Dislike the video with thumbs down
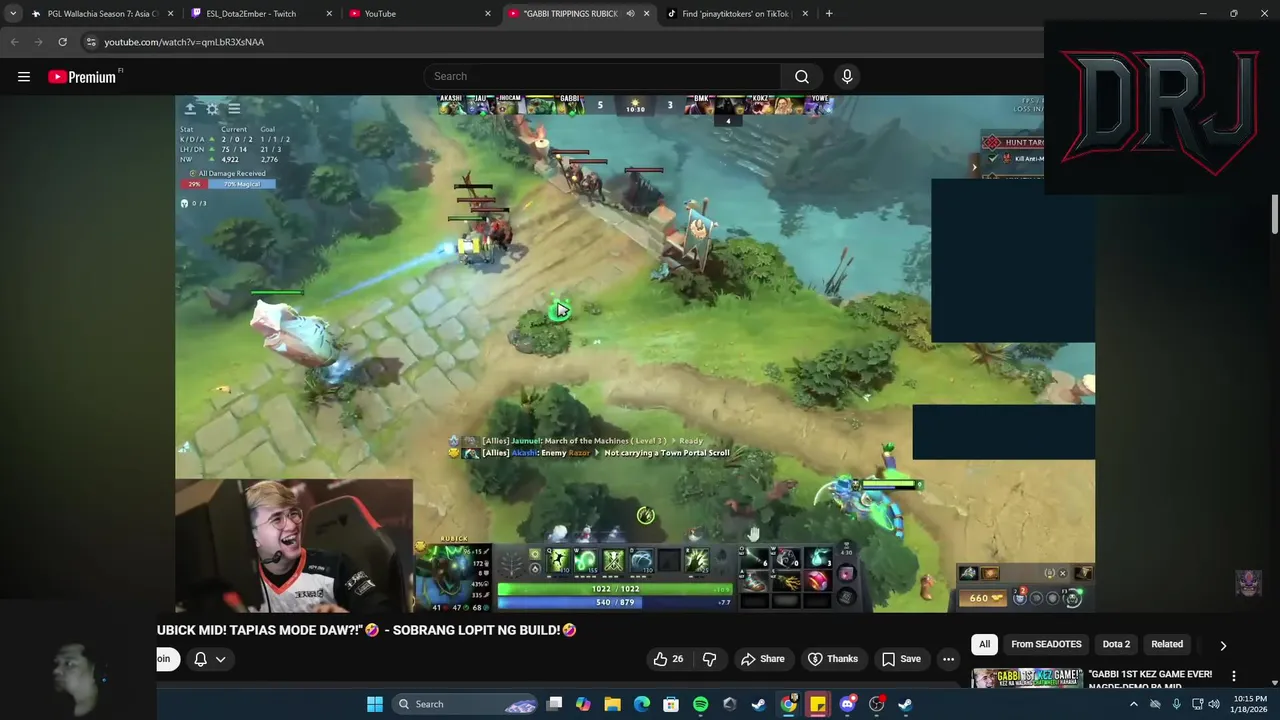 point(709,659)
